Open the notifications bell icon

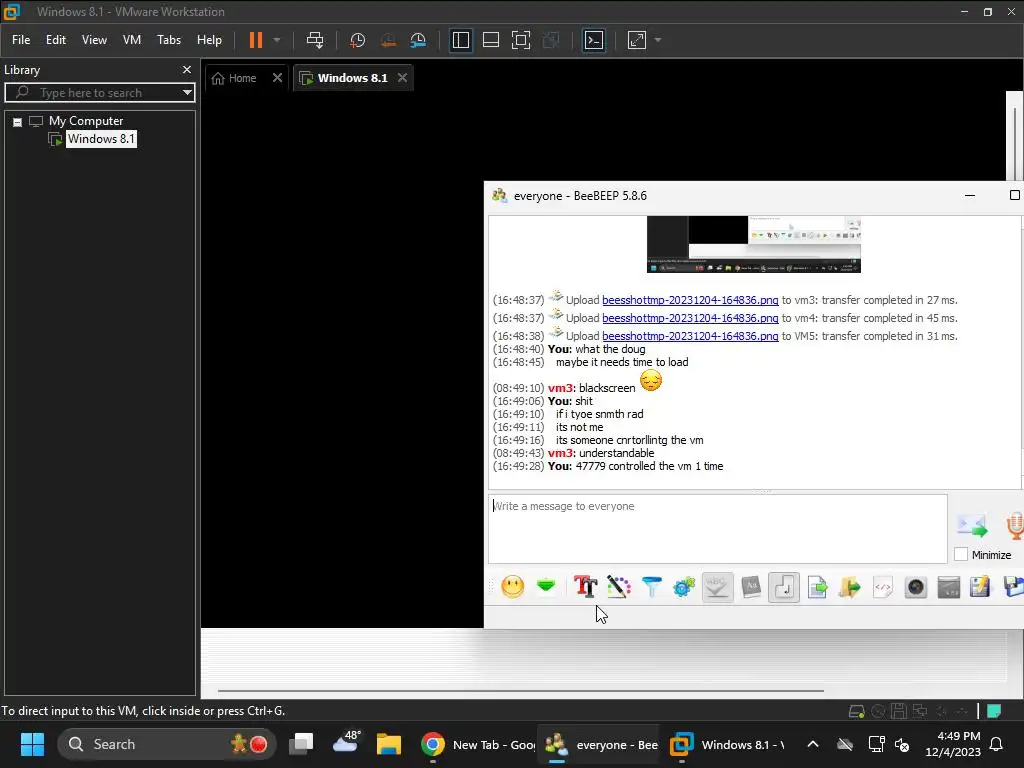(997, 744)
